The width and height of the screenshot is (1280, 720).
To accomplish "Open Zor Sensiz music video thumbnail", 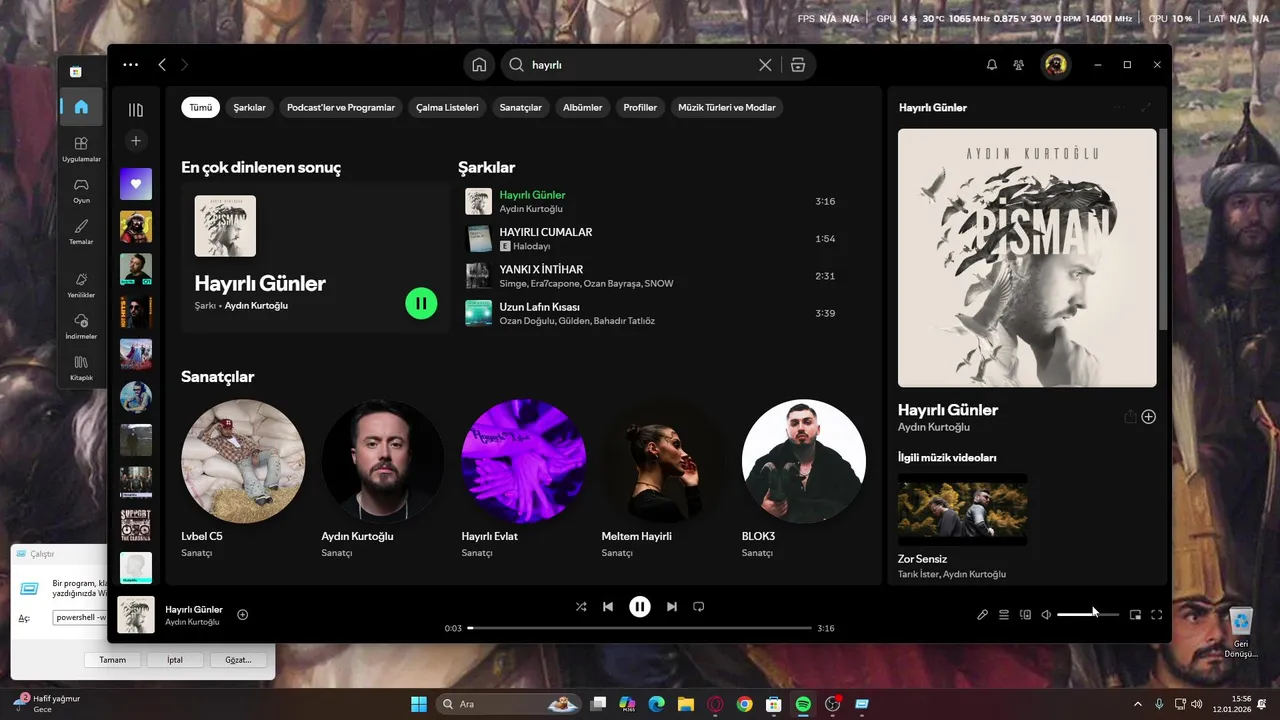I will point(963,510).
